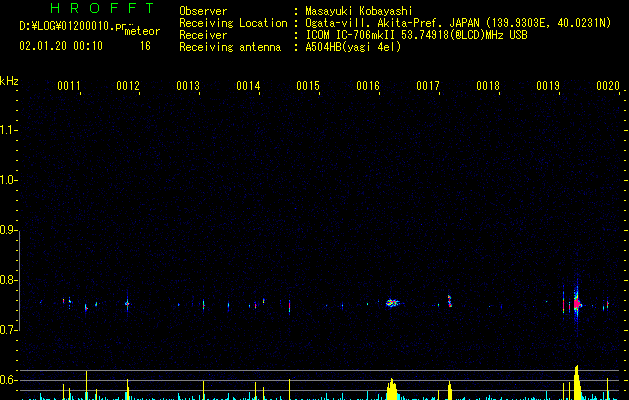Click the 0.7 kHz frequency tick label
The width and height of the screenshot is (629, 400).
[7, 330]
